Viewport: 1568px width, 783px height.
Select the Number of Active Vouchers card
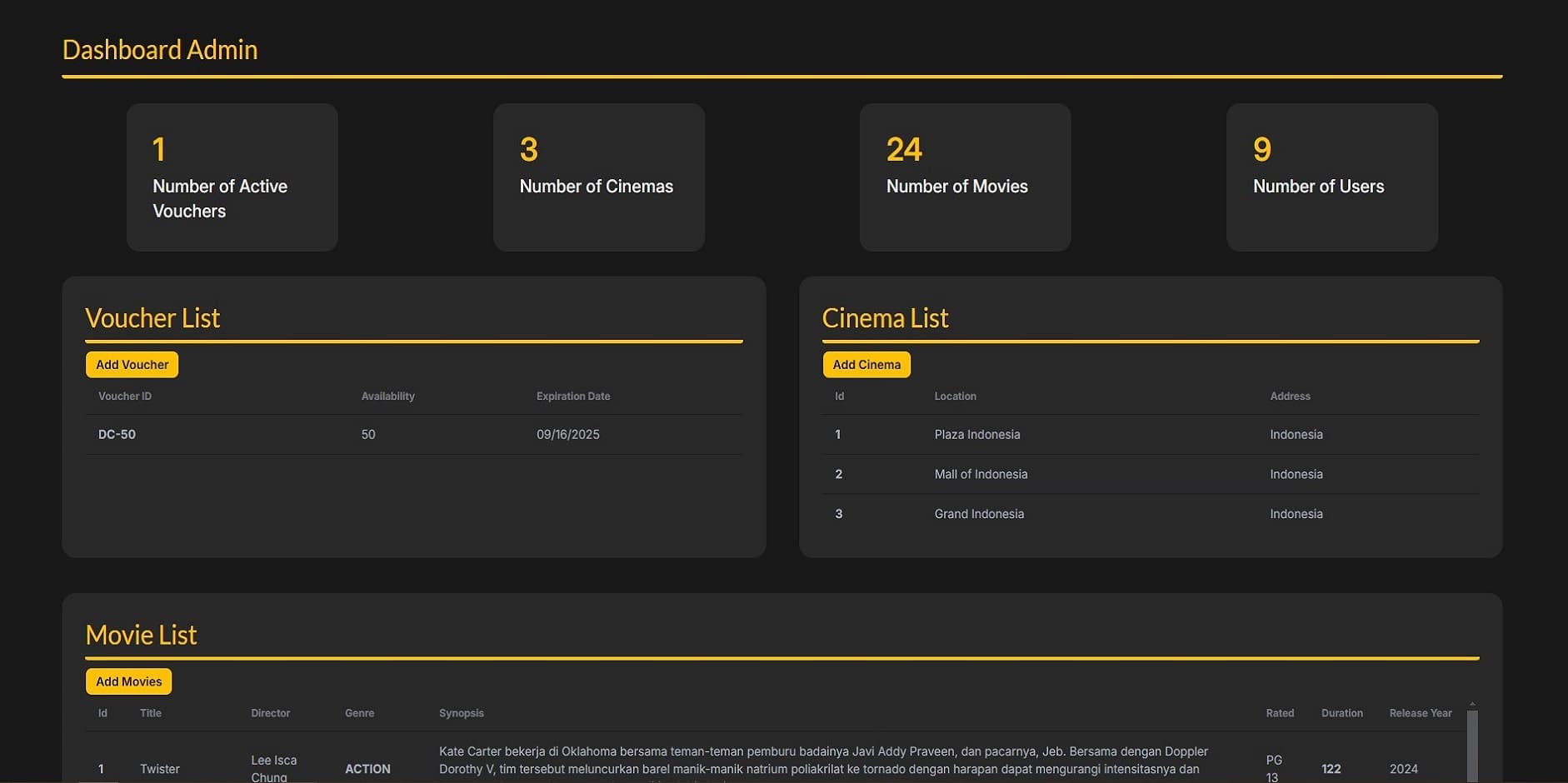point(232,177)
